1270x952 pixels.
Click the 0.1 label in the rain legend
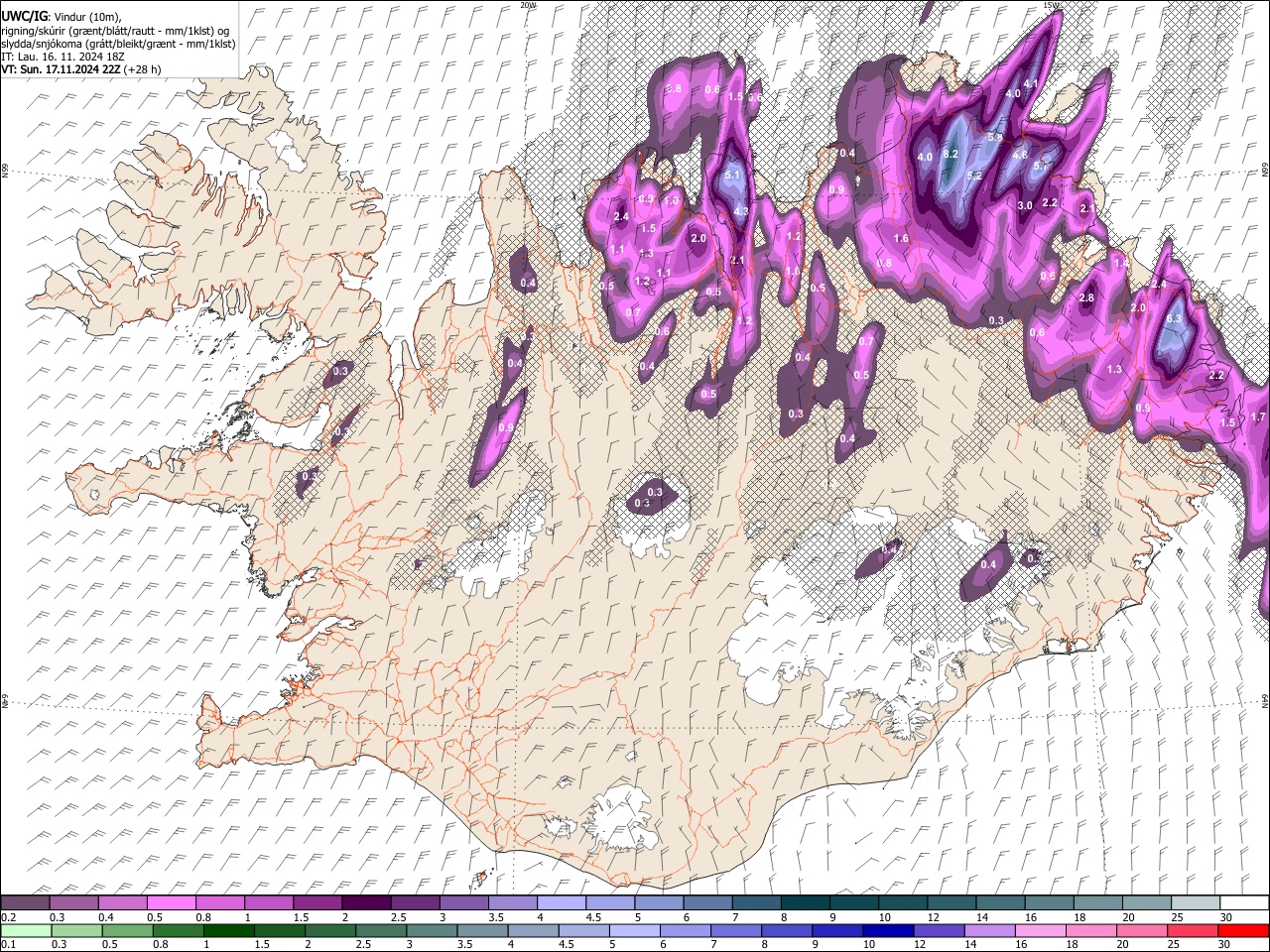pos(8,944)
